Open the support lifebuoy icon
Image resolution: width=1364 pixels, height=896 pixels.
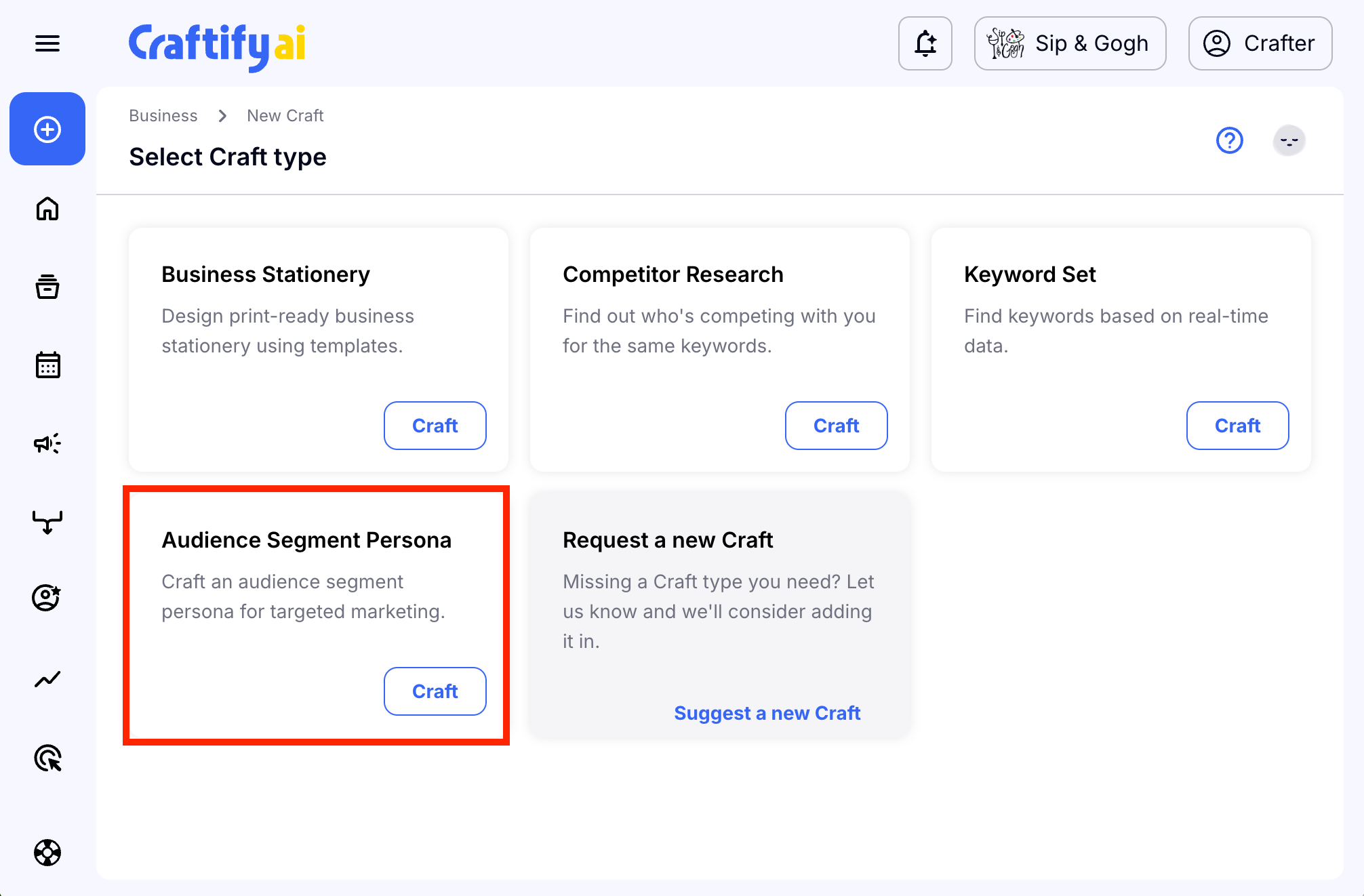[47, 853]
